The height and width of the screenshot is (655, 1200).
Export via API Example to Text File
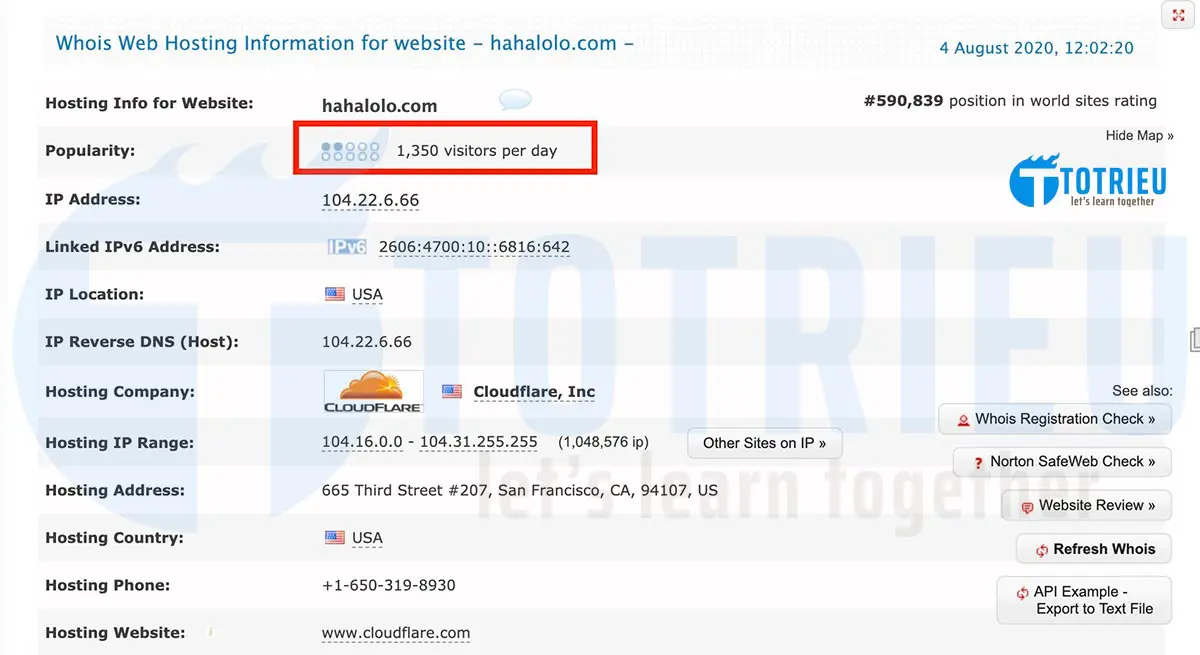pos(1084,599)
